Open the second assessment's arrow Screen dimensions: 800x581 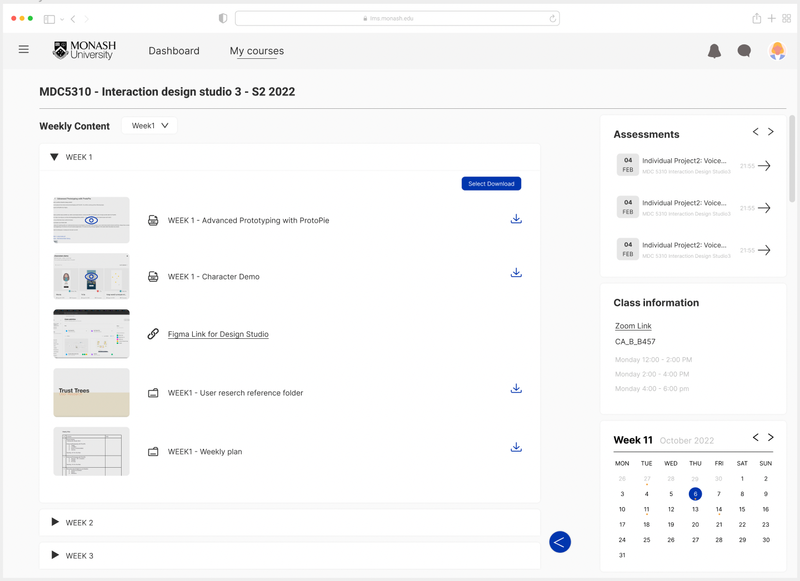click(x=764, y=208)
